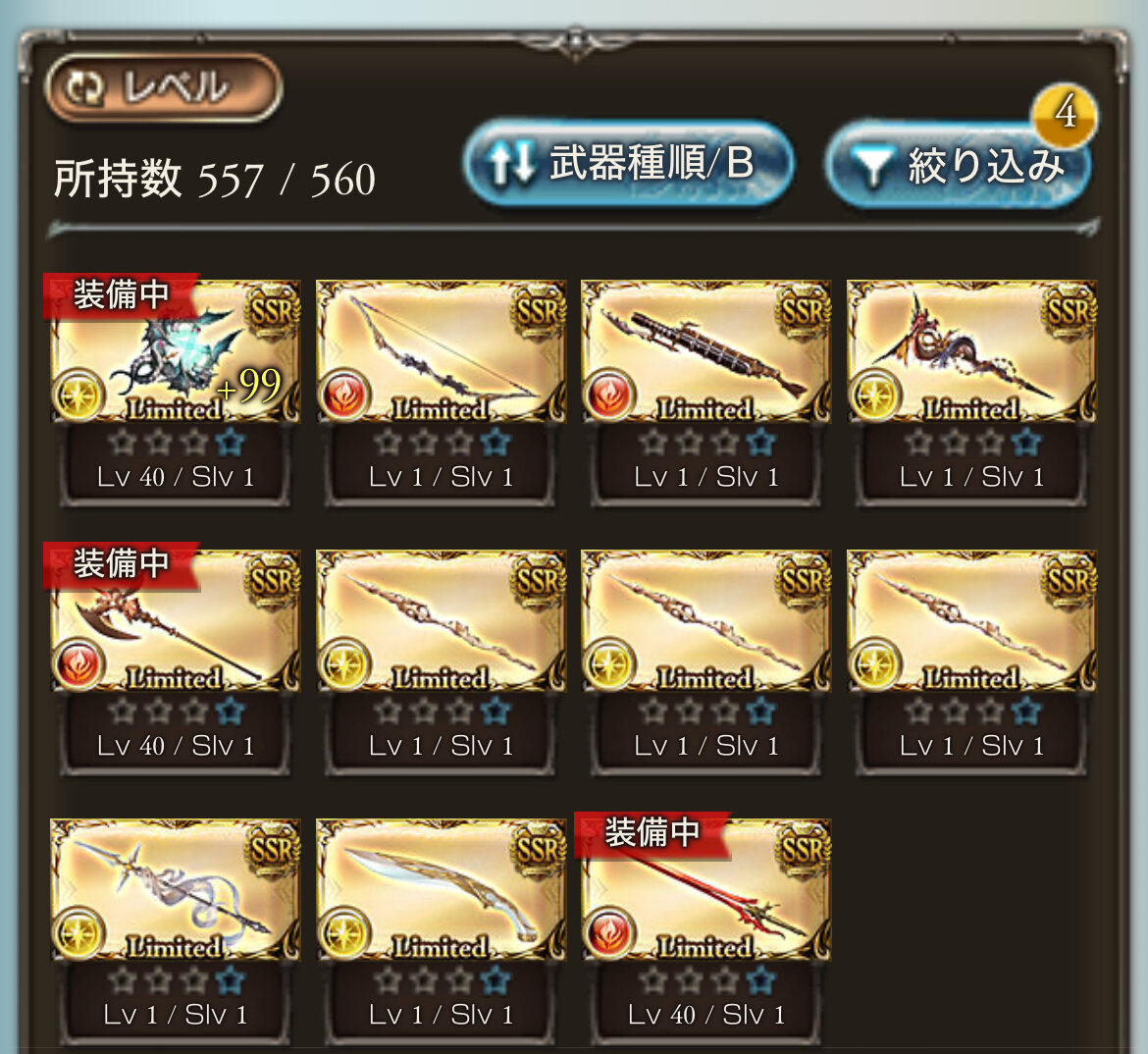Image resolution: width=1148 pixels, height=1054 pixels.
Task: Click the SSR rarity badge on the gun
Action: pyautogui.click(x=804, y=312)
